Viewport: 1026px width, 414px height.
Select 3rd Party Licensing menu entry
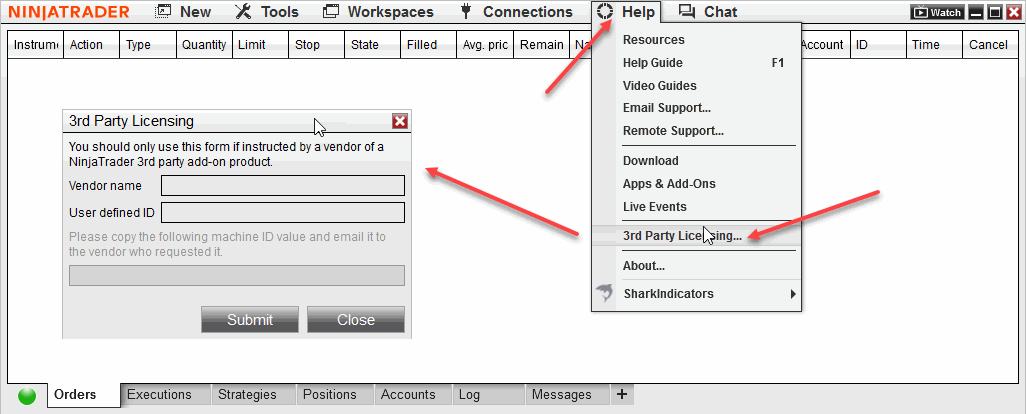pos(682,236)
